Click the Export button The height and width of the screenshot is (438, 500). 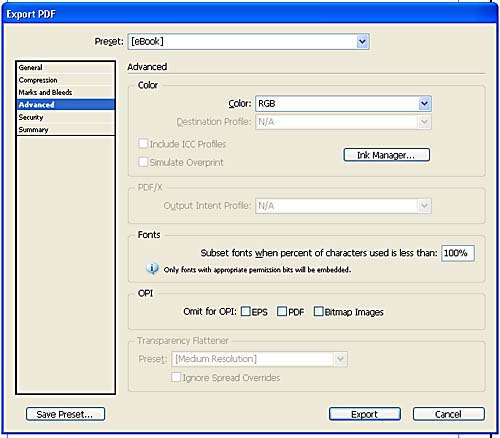pos(365,414)
